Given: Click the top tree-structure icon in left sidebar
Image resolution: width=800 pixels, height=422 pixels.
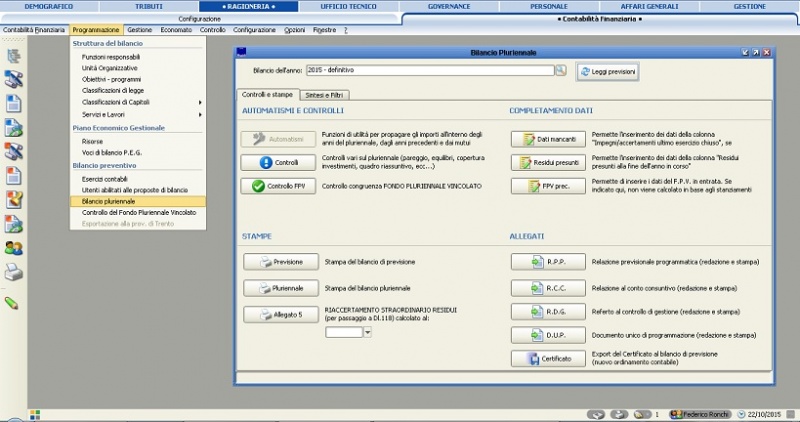Looking at the screenshot, I should (x=14, y=56).
